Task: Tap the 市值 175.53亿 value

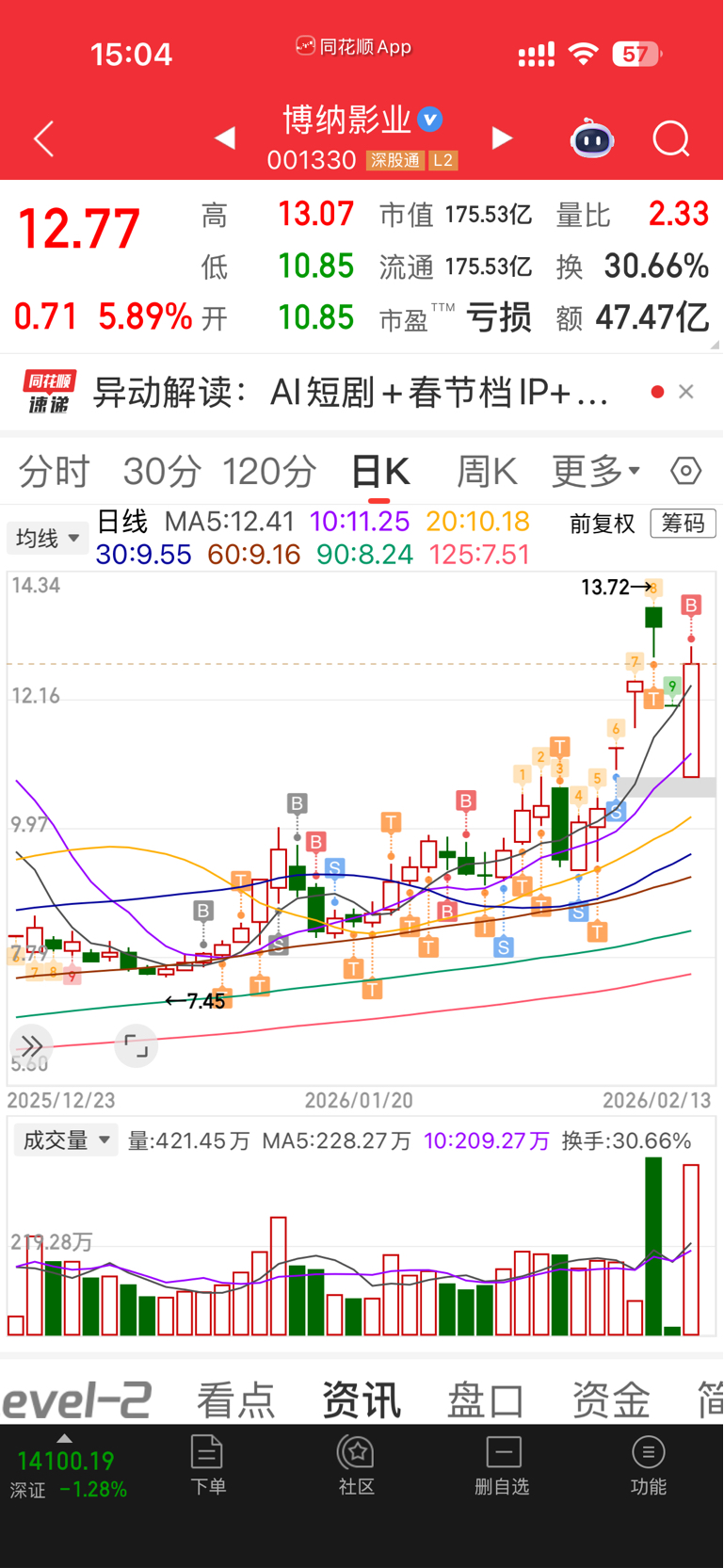Action: pos(488,215)
